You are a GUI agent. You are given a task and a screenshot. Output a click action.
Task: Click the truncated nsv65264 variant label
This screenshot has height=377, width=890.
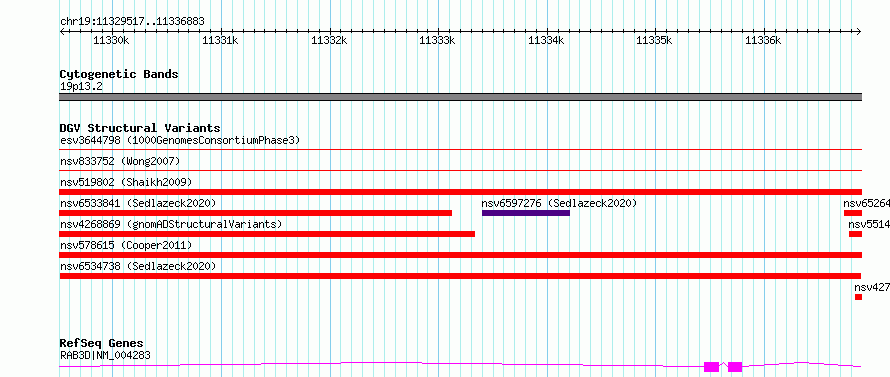[x=866, y=203]
